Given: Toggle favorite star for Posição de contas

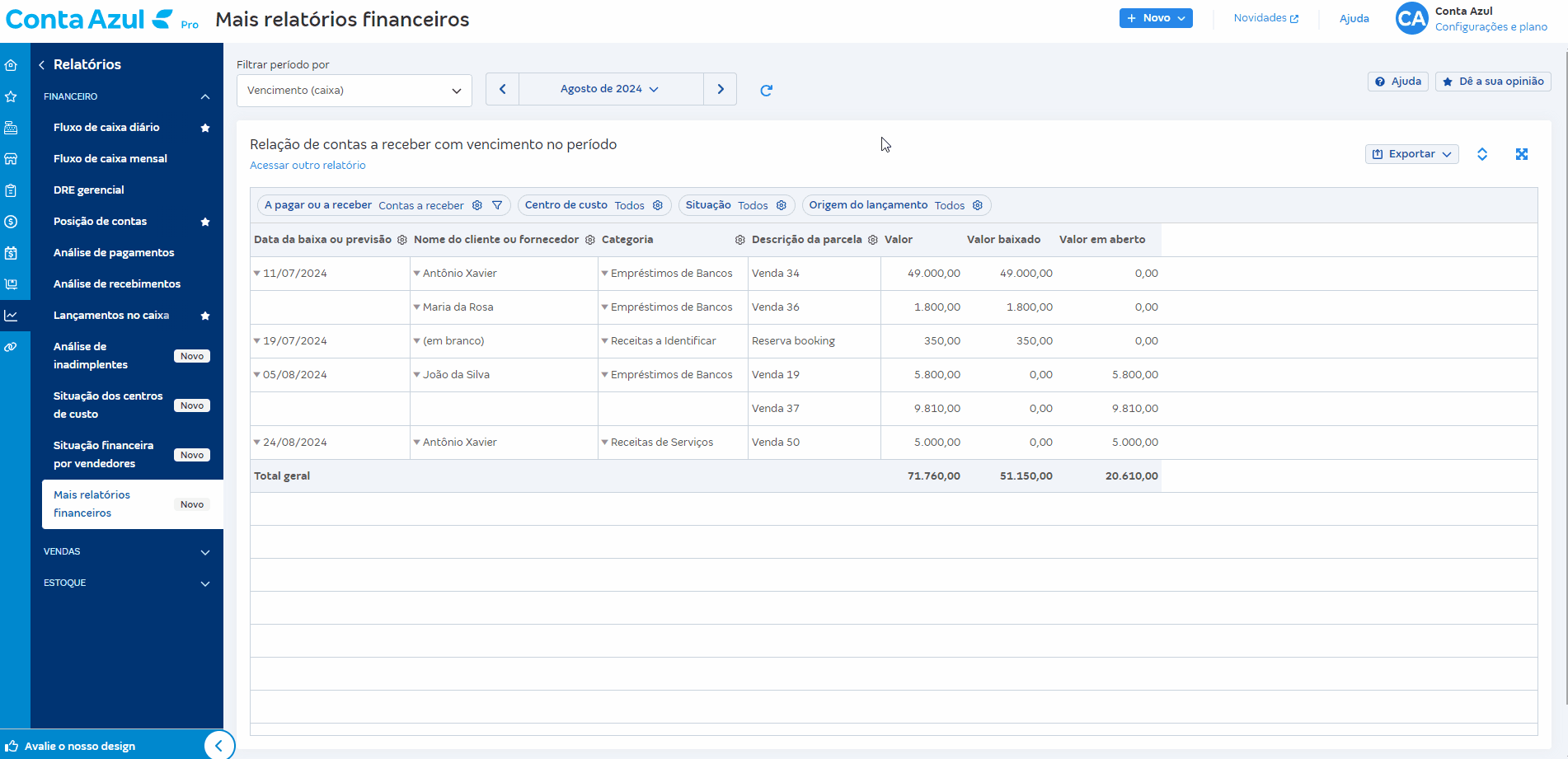Looking at the screenshot, I should point(205,222).
